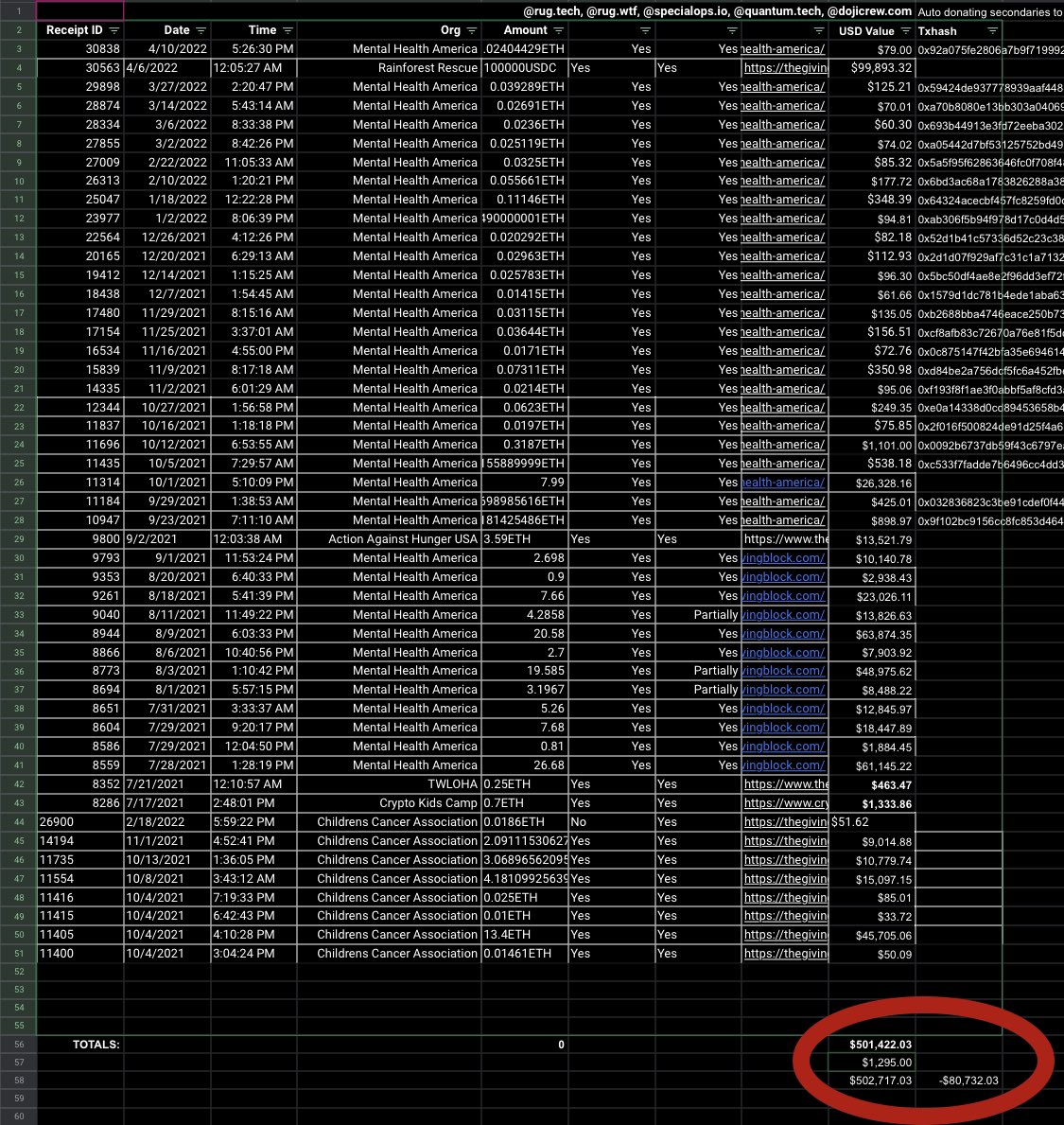This screenshot has height=1125, width=1064.
Task: Open filter of unnamed column after Amount
Action: click(x=645, y=30)
